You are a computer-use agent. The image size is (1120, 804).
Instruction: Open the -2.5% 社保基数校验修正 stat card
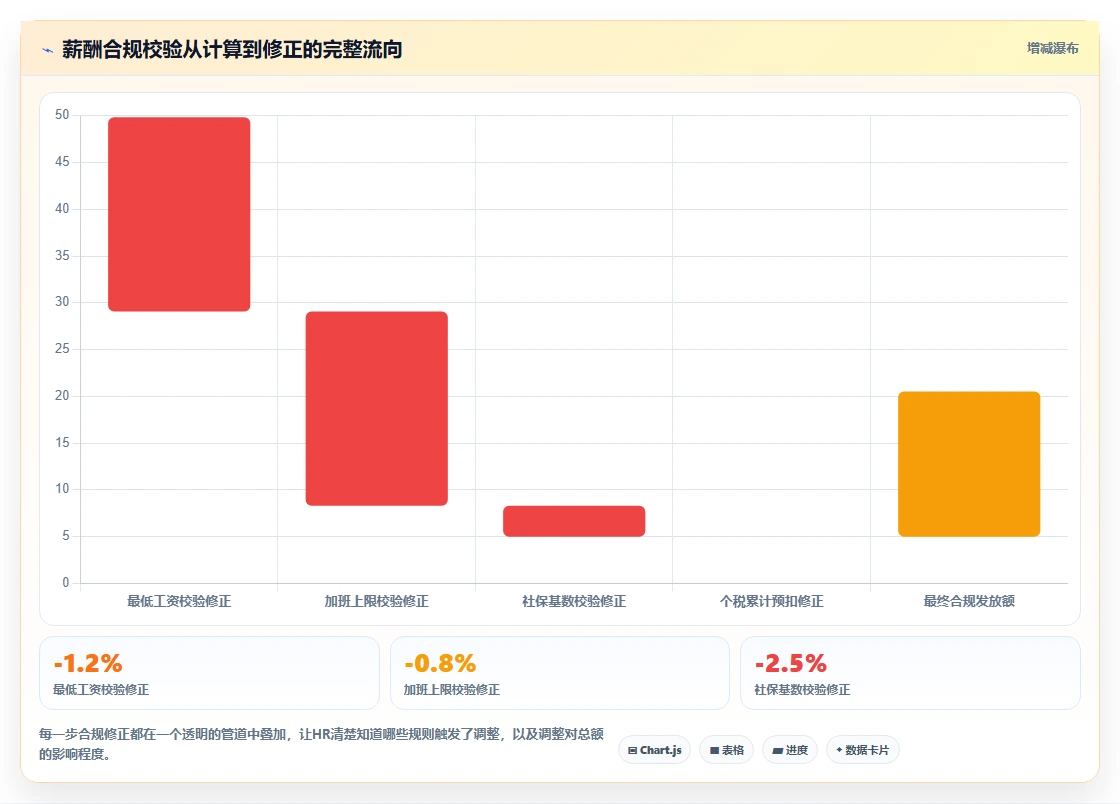910,673
